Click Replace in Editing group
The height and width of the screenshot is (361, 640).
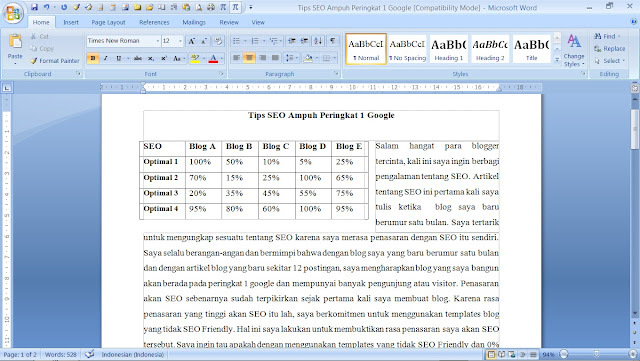[x=609, y=49]
